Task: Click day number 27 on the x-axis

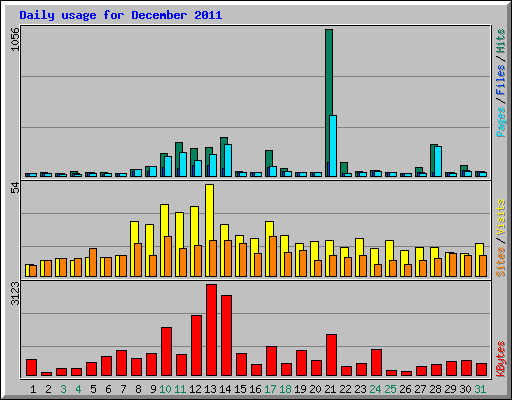Action: point(420,389)
